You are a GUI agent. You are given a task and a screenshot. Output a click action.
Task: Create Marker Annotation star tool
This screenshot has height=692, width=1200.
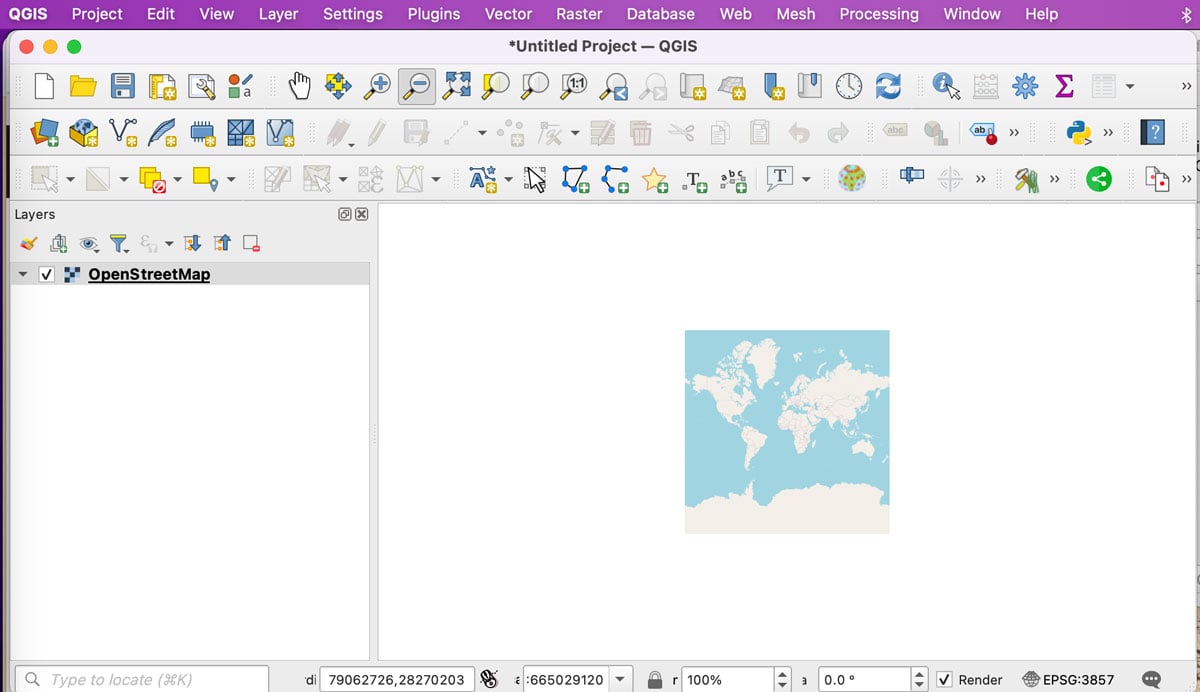click(x=654, y=180)
